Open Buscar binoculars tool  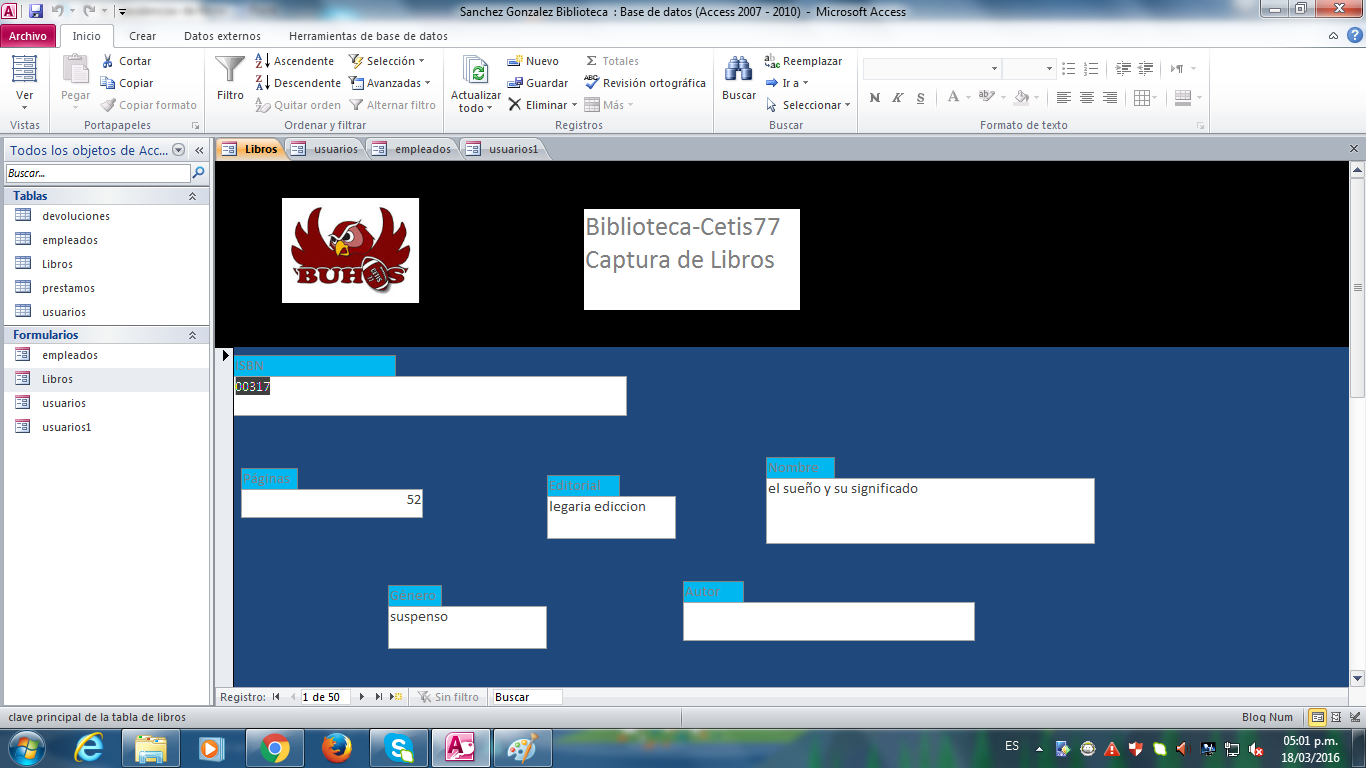[739, 78]
